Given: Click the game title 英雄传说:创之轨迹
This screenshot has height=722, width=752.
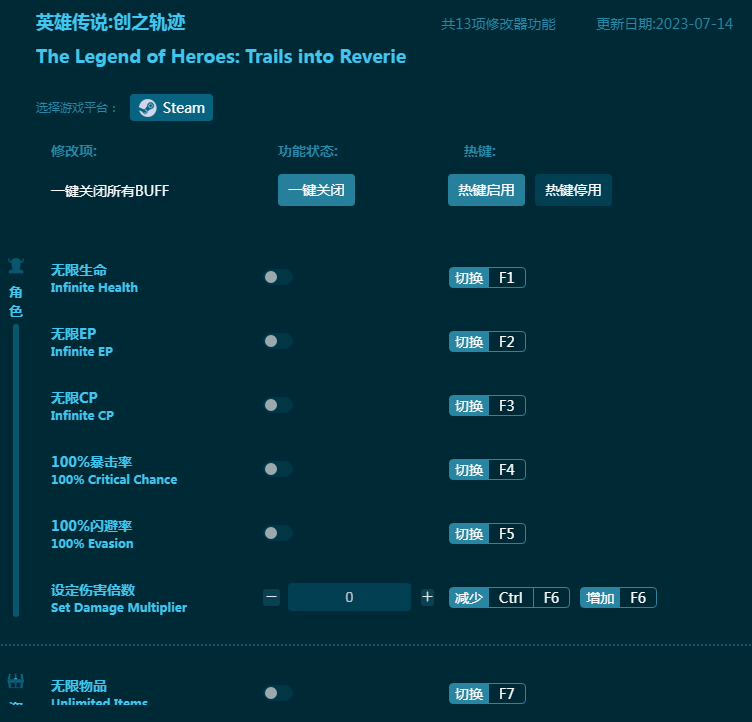Looking at the screenshot, I should pyautogui.click(x=110, y=23).
